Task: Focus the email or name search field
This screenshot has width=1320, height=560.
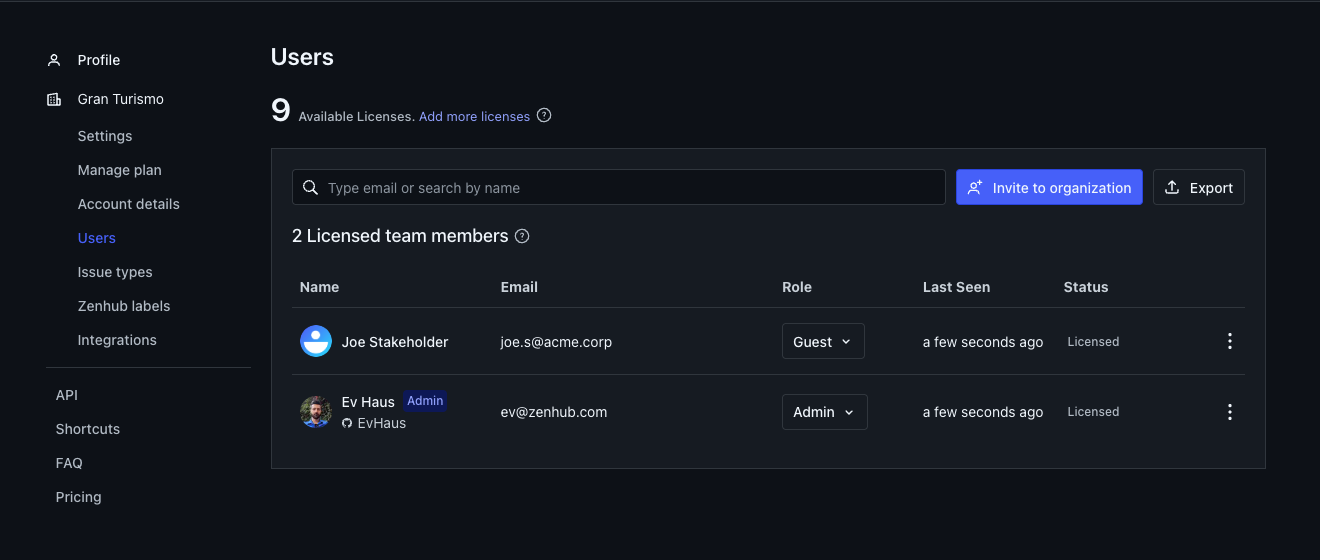Action: [618, 187]
